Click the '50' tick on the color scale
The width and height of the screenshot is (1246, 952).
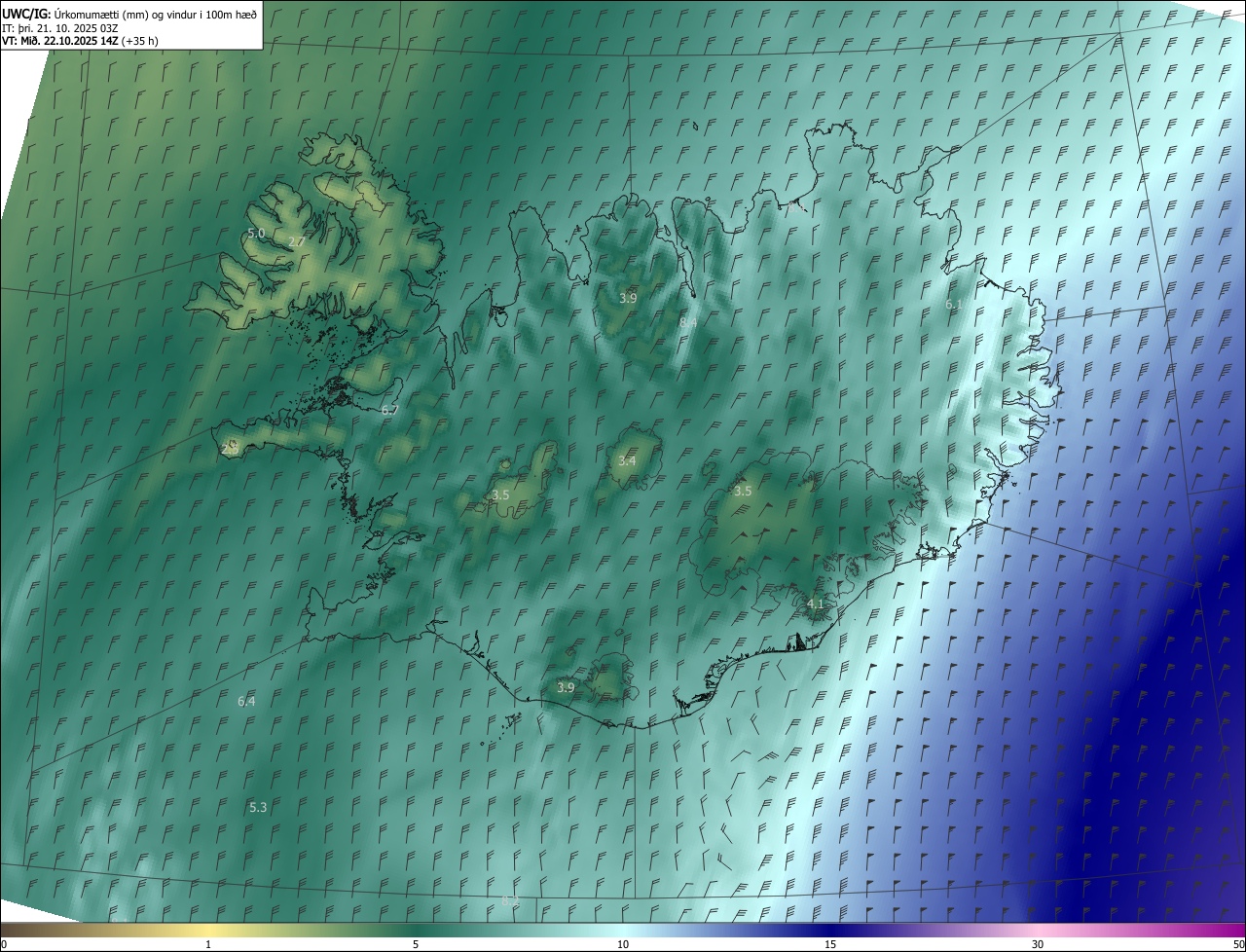coord(1238,944)
